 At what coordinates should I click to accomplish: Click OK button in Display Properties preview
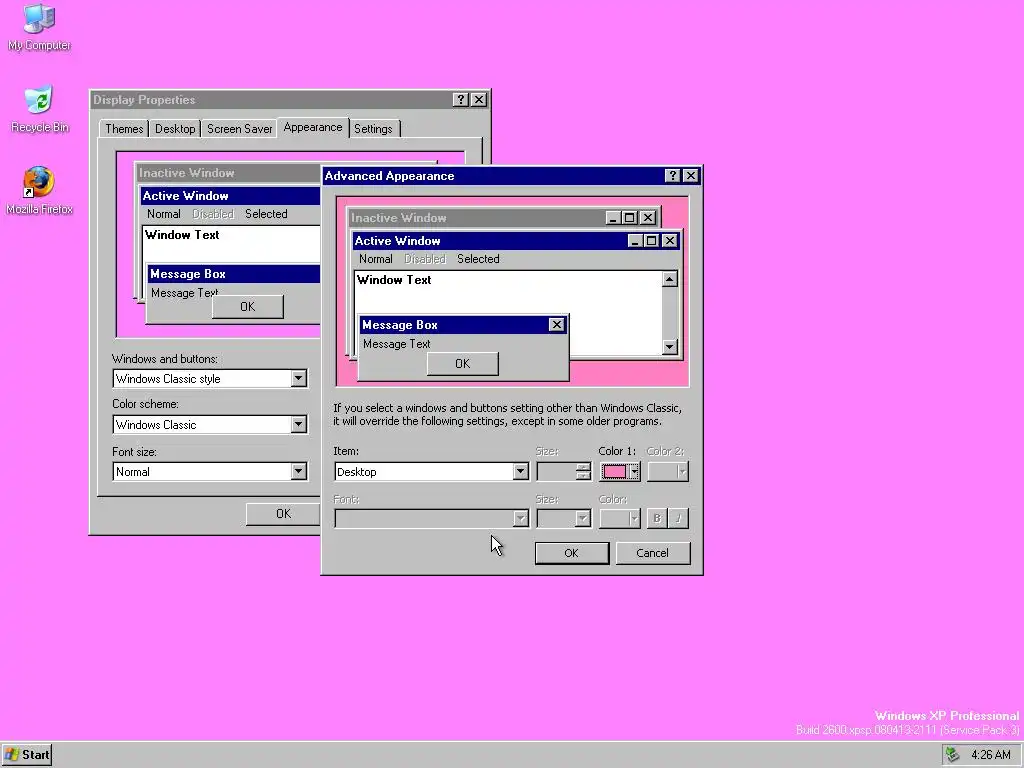coord(248,307)
